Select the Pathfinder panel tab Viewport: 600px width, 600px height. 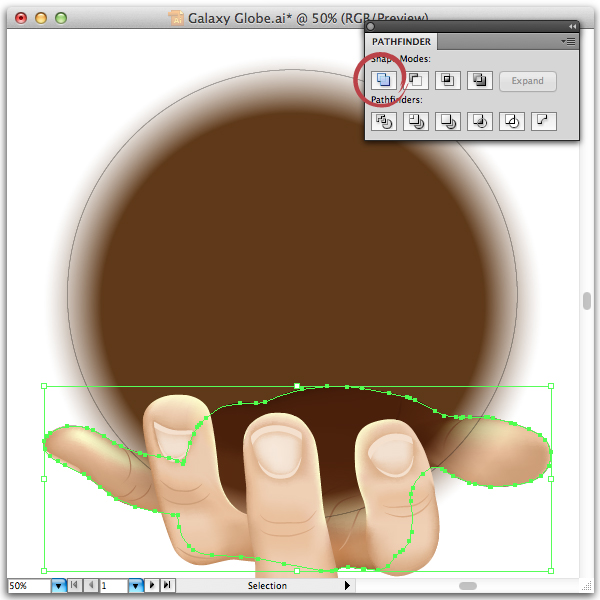[x=401, y=41]
